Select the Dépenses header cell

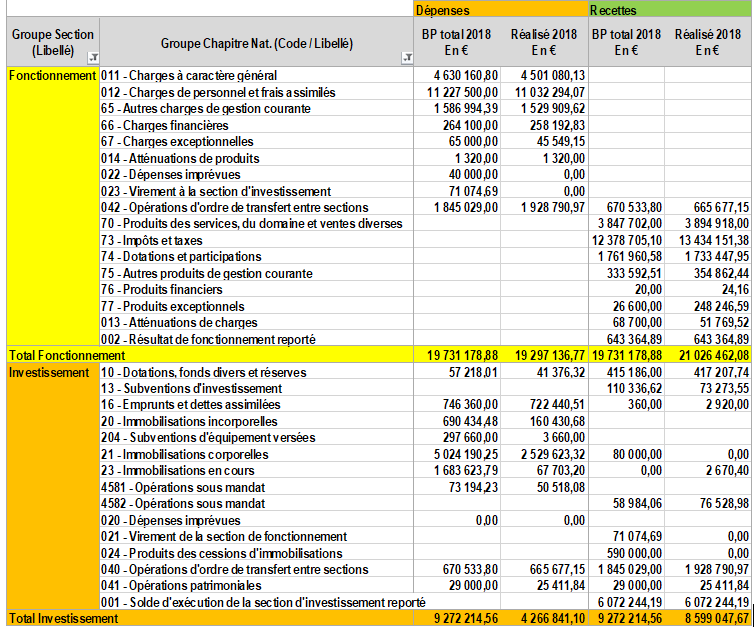click(x=501, y=10)
